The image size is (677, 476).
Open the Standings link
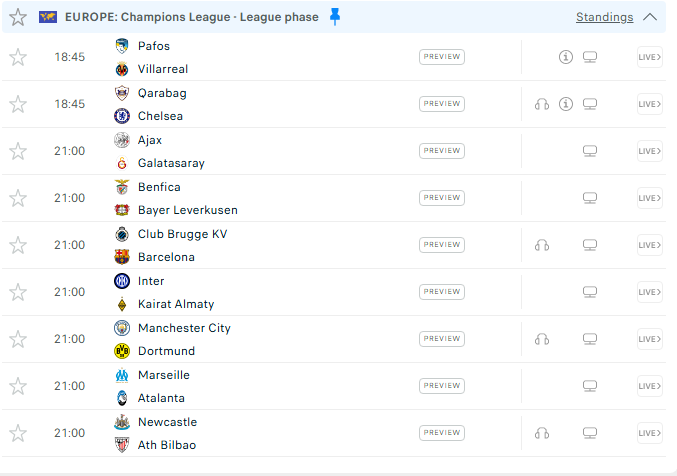coord(604,17)
